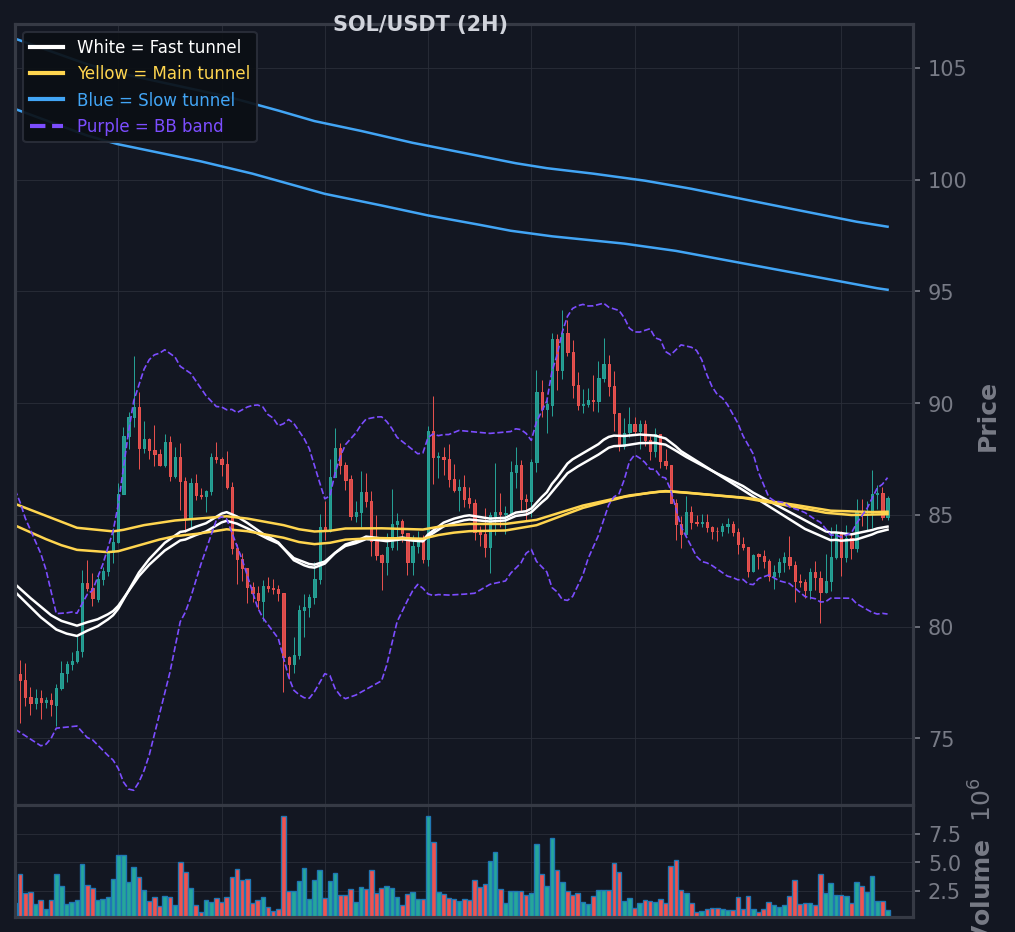1015x932 pixels.
Task: Click the 95 price axis label
Action: tap(941, 293)
